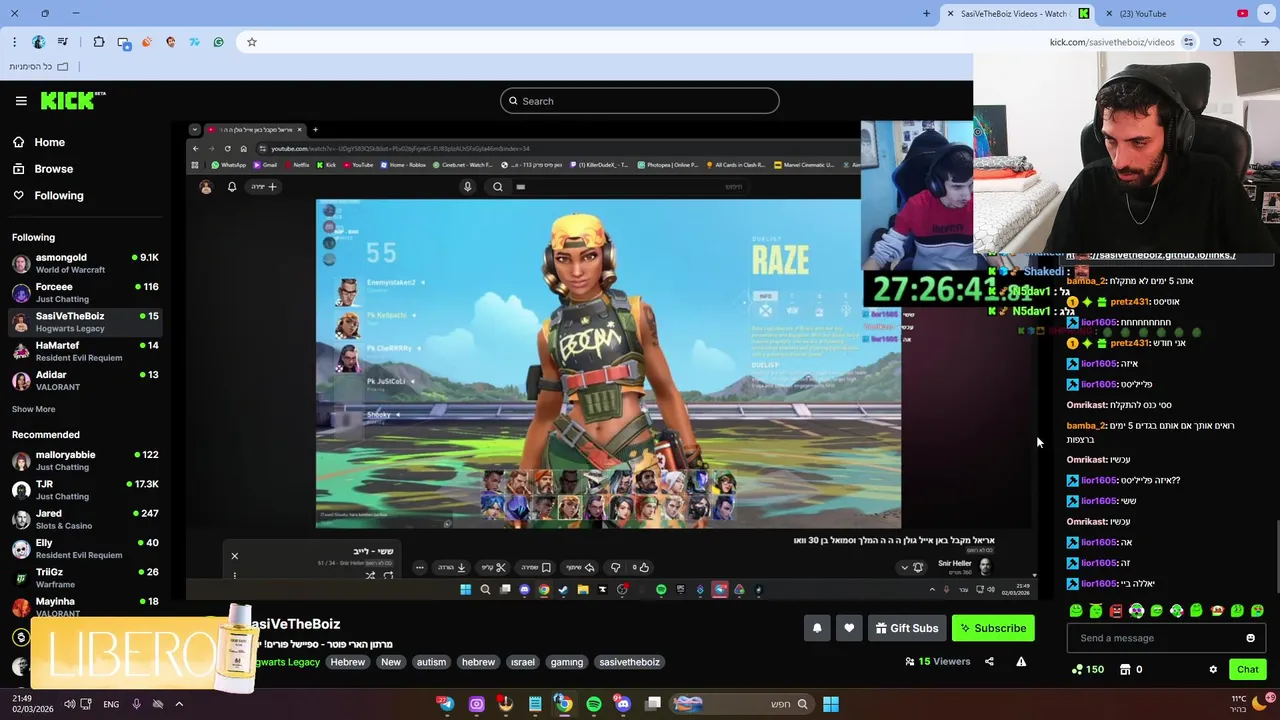The image size is (1280, 720).
Task: Bookmark page with star icon
Action: pos(251,42)
